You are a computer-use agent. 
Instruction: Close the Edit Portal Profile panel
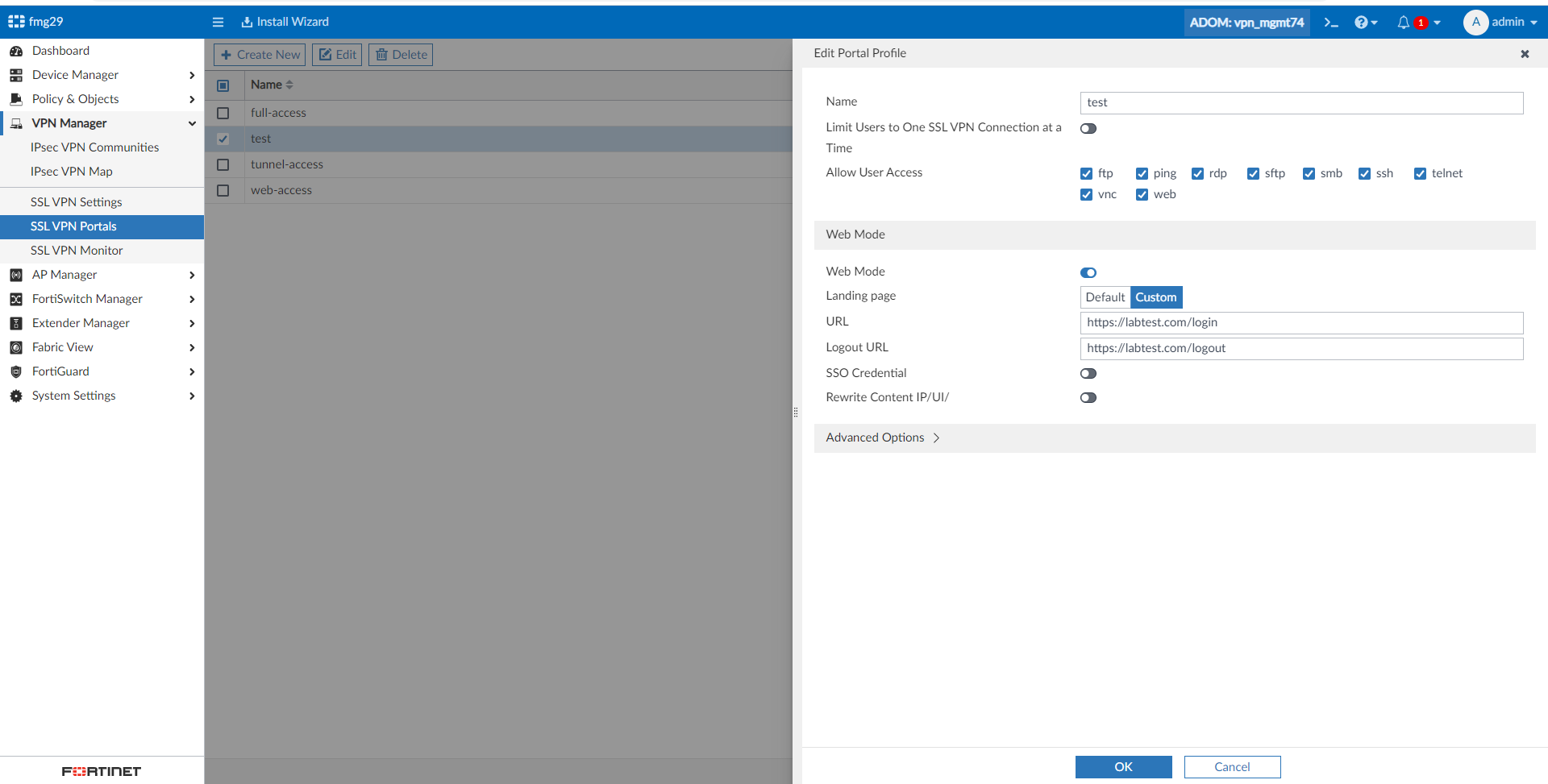(x=1525, y=54)
